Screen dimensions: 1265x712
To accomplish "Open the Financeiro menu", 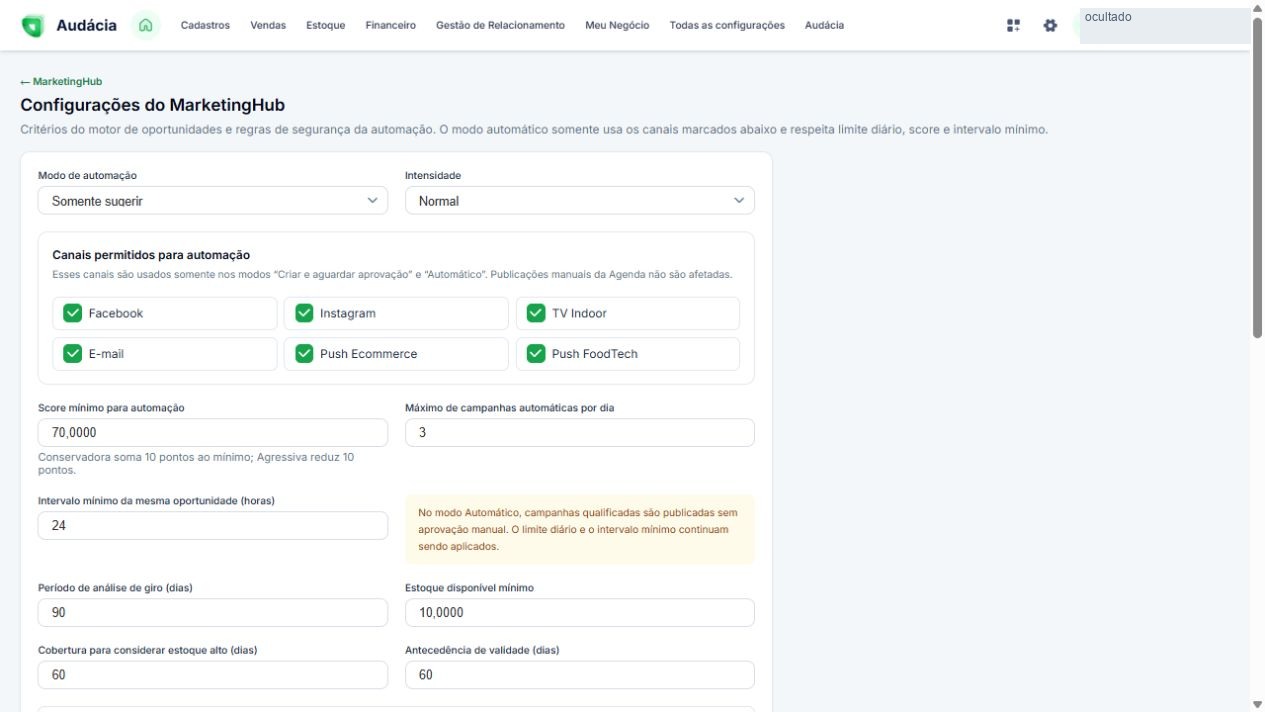I will [x=391, y=25].
